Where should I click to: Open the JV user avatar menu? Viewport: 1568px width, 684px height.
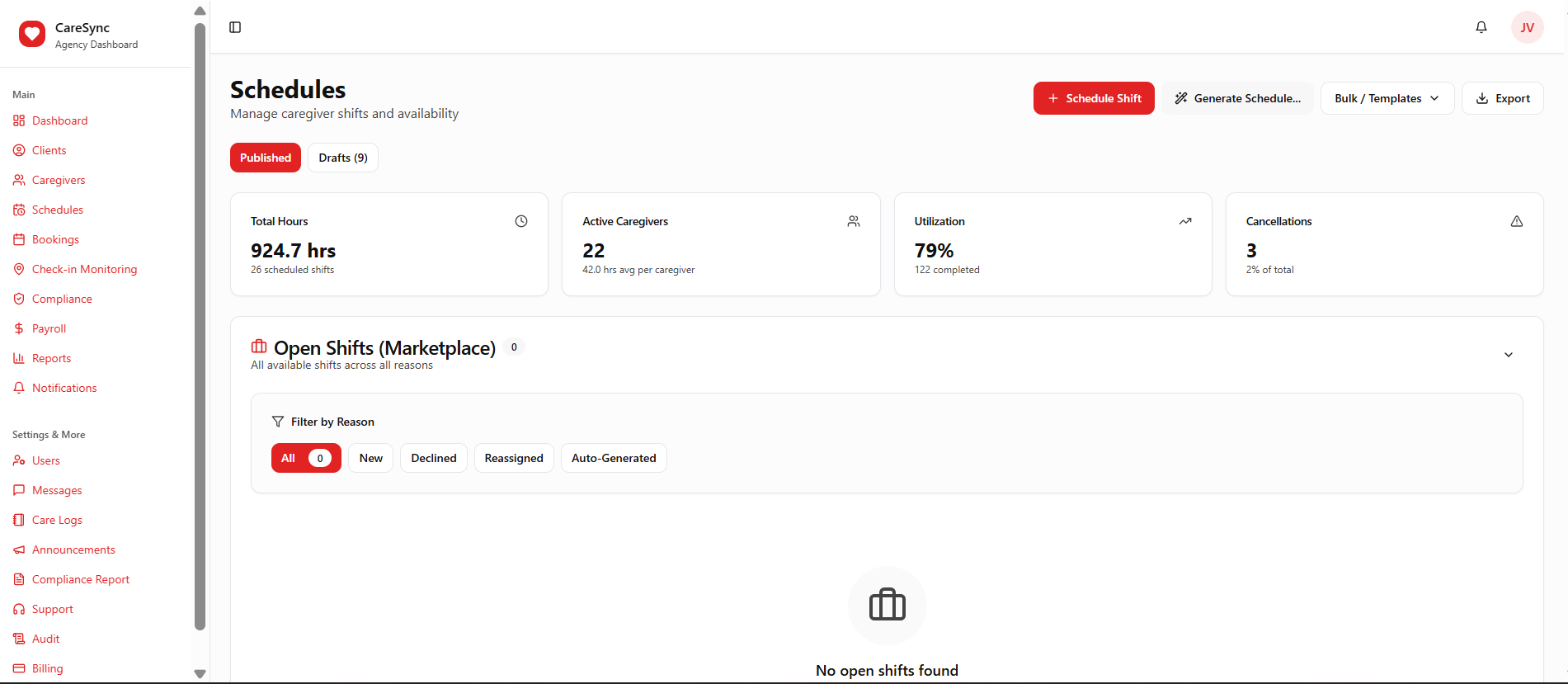[x=1528, y=27]
